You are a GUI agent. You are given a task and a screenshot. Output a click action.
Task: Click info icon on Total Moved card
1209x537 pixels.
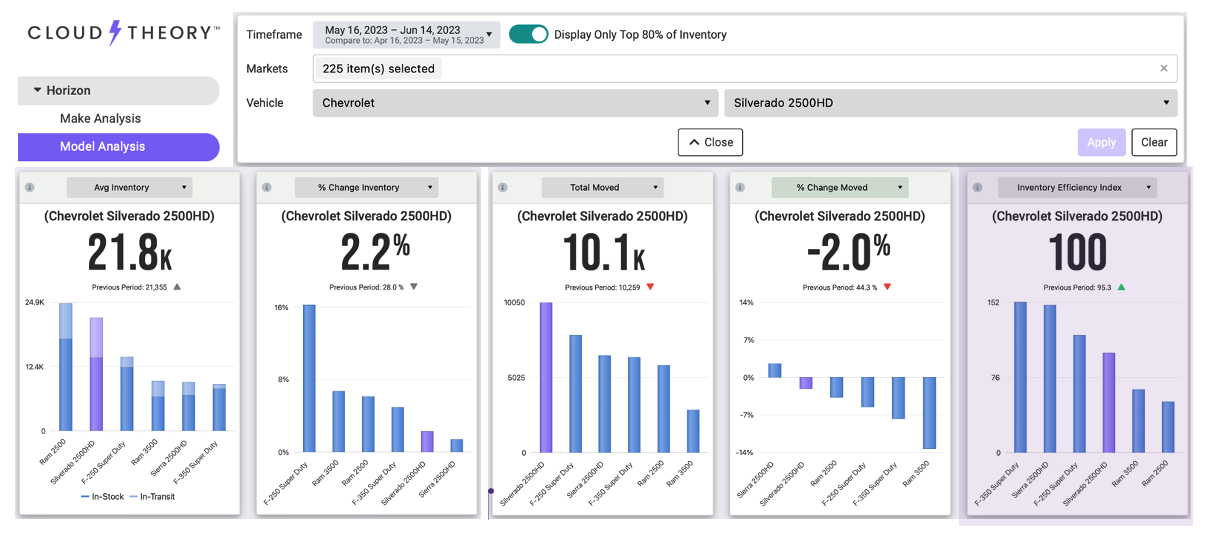(502, 187)
